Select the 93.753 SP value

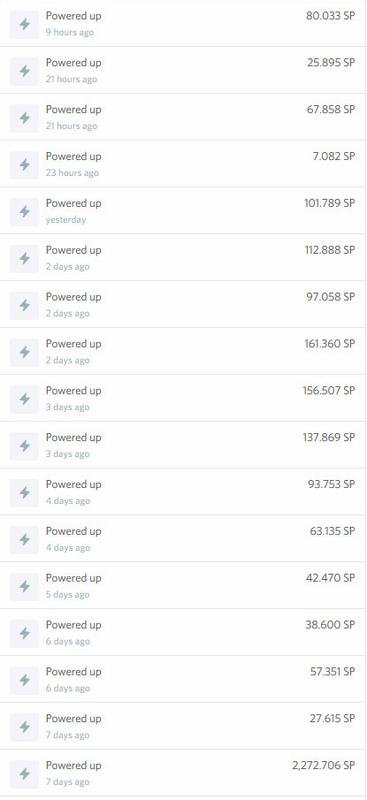331,484
